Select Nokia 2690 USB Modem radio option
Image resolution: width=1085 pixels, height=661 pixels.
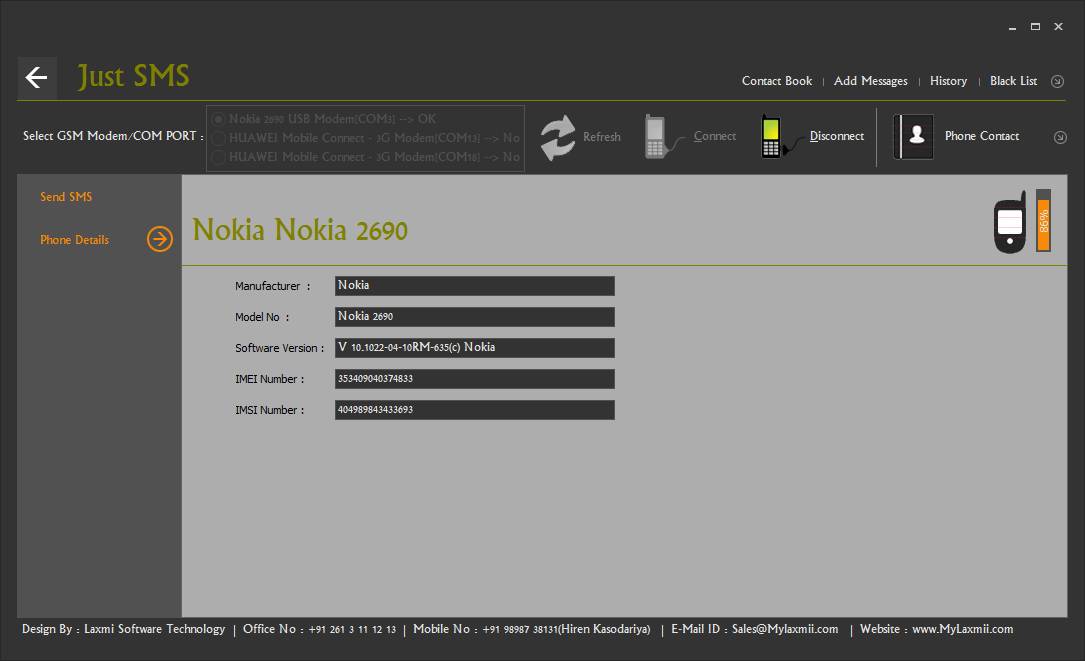218,119
